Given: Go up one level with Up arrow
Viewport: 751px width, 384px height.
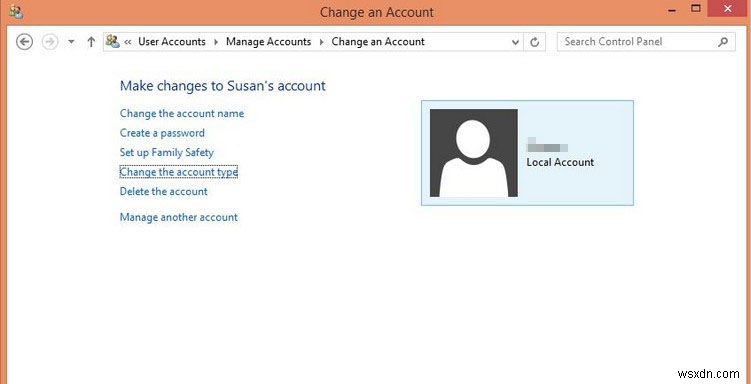Looking at the screenshot, I should [91, 42].
